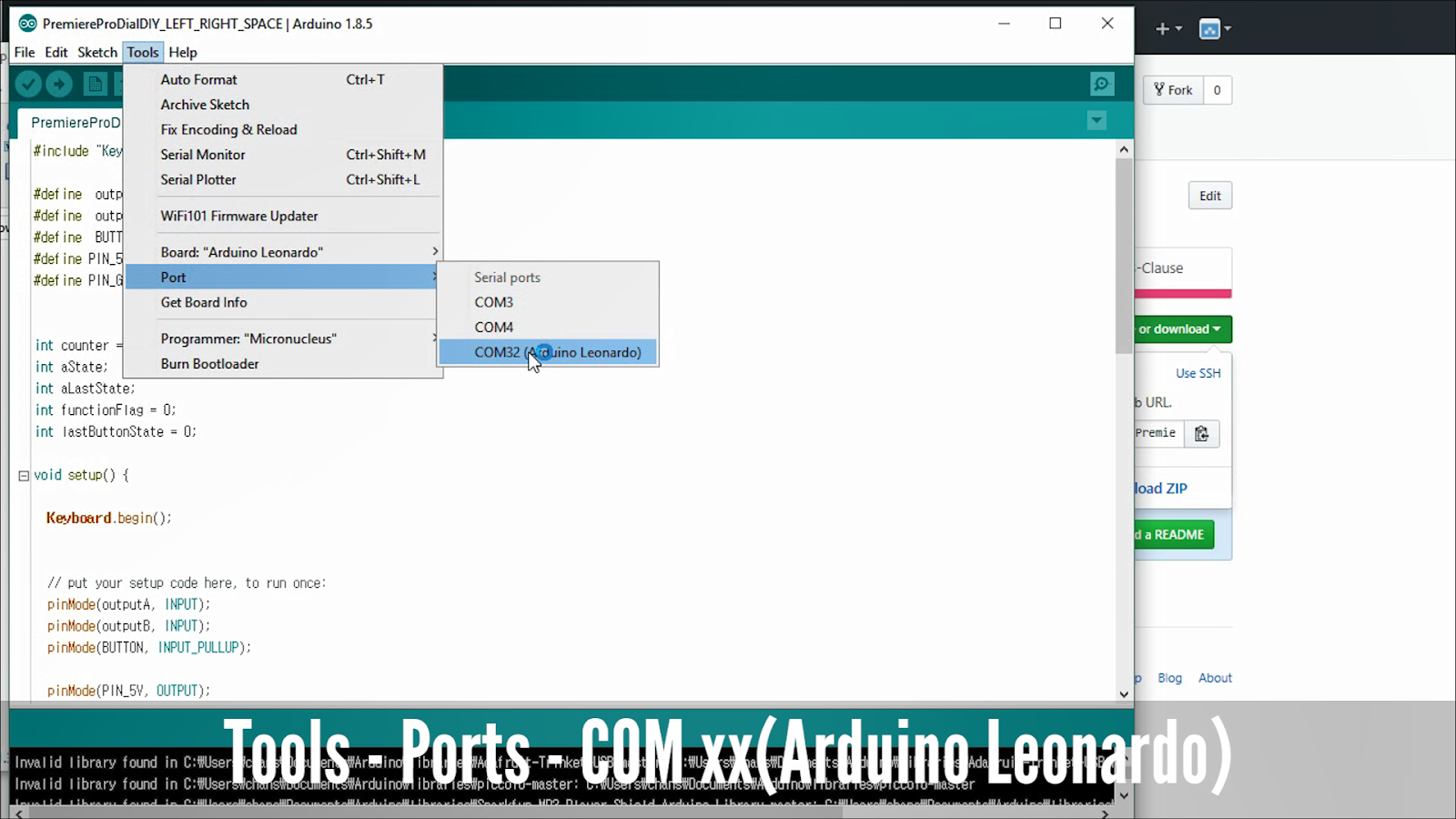Copy clone URL clipboard icon
Viewport: 1456px width, 819px height.
(x=1201, y=433)
